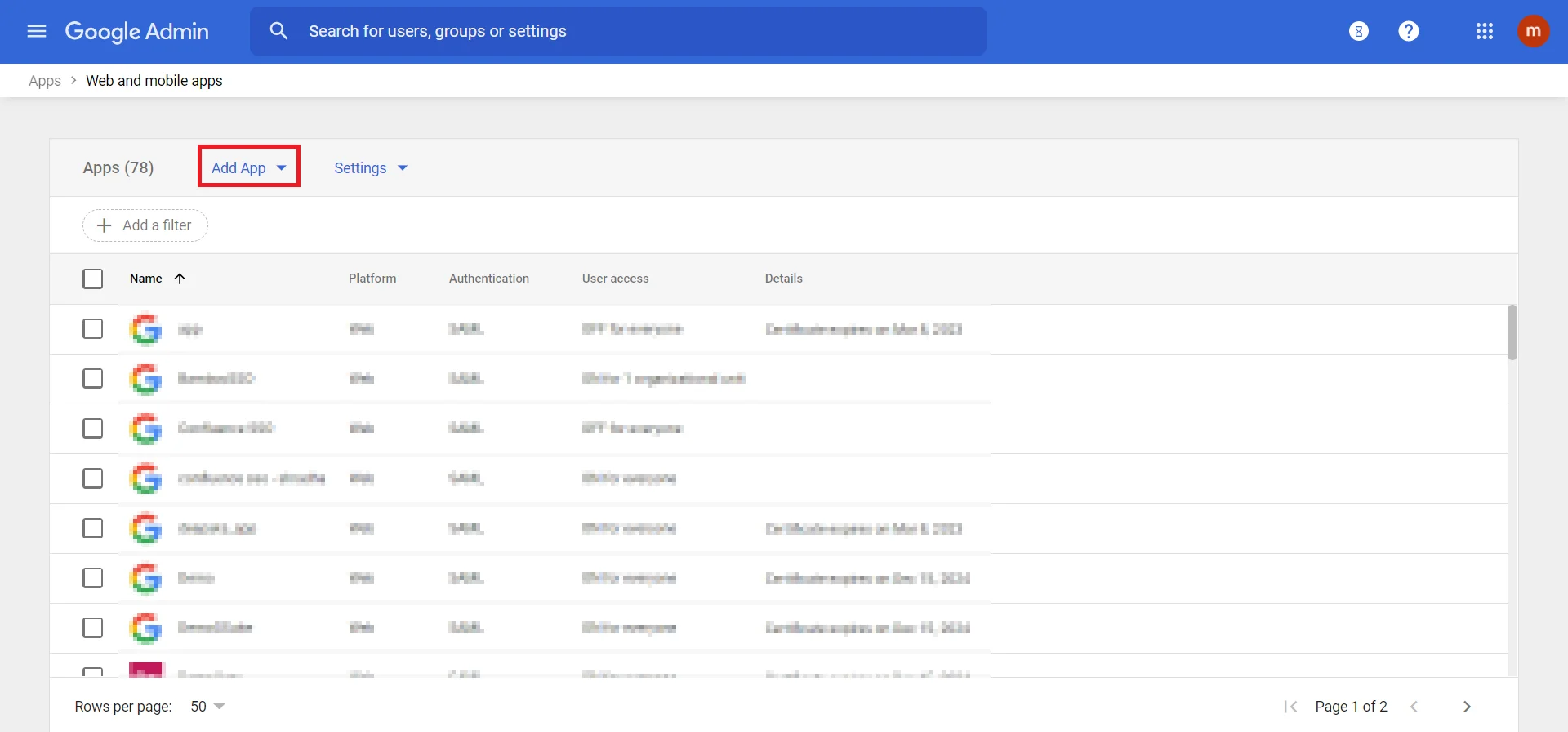Jump to first page of results
This screenshot has width=1568, height=732.
(1290, 707)
